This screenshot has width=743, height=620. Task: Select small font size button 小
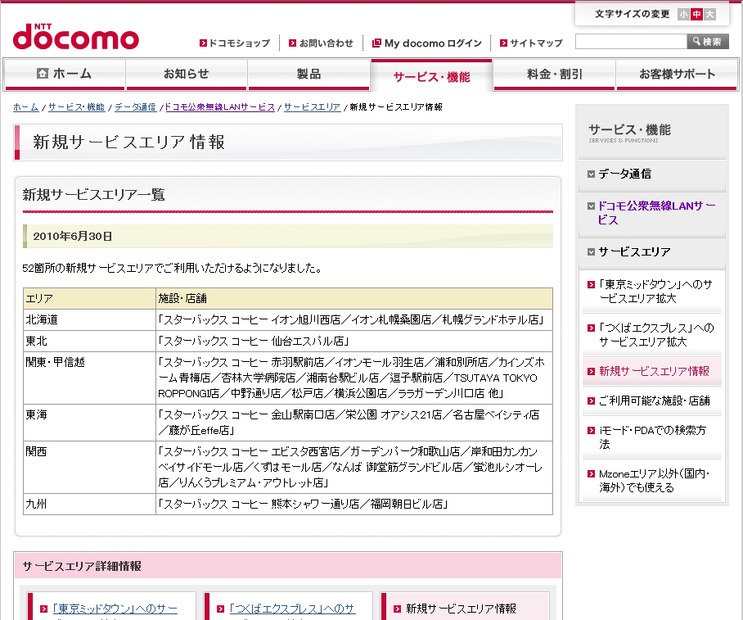click(x=683, y=14)
